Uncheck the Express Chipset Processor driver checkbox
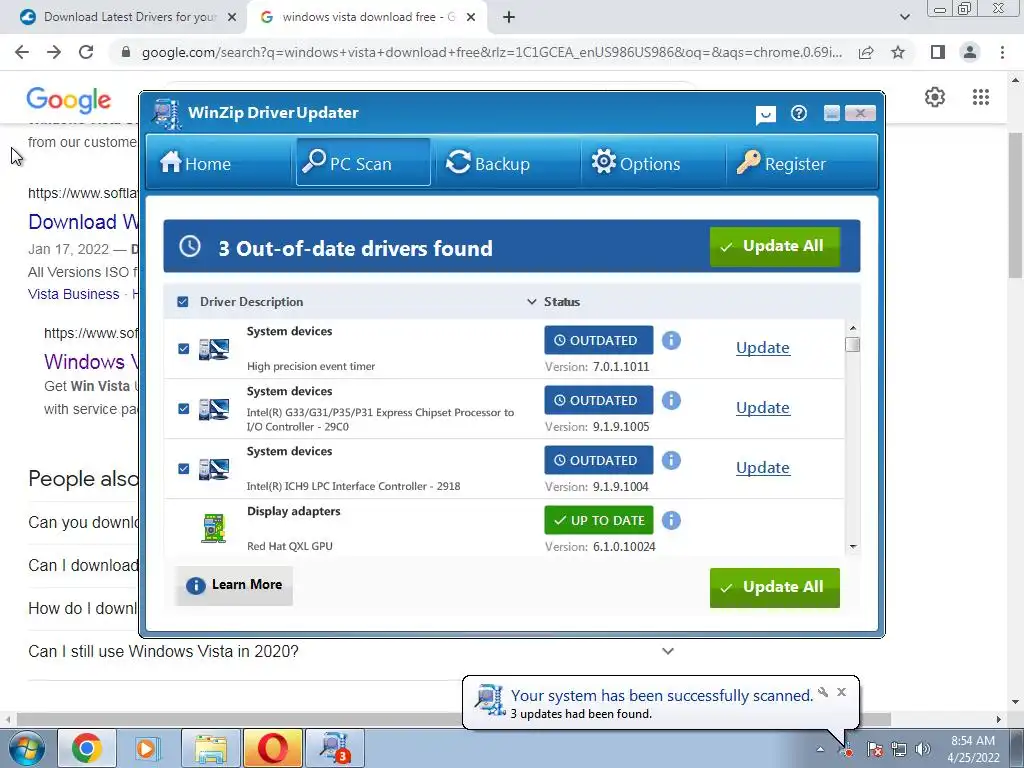 (x=184, y=409)
